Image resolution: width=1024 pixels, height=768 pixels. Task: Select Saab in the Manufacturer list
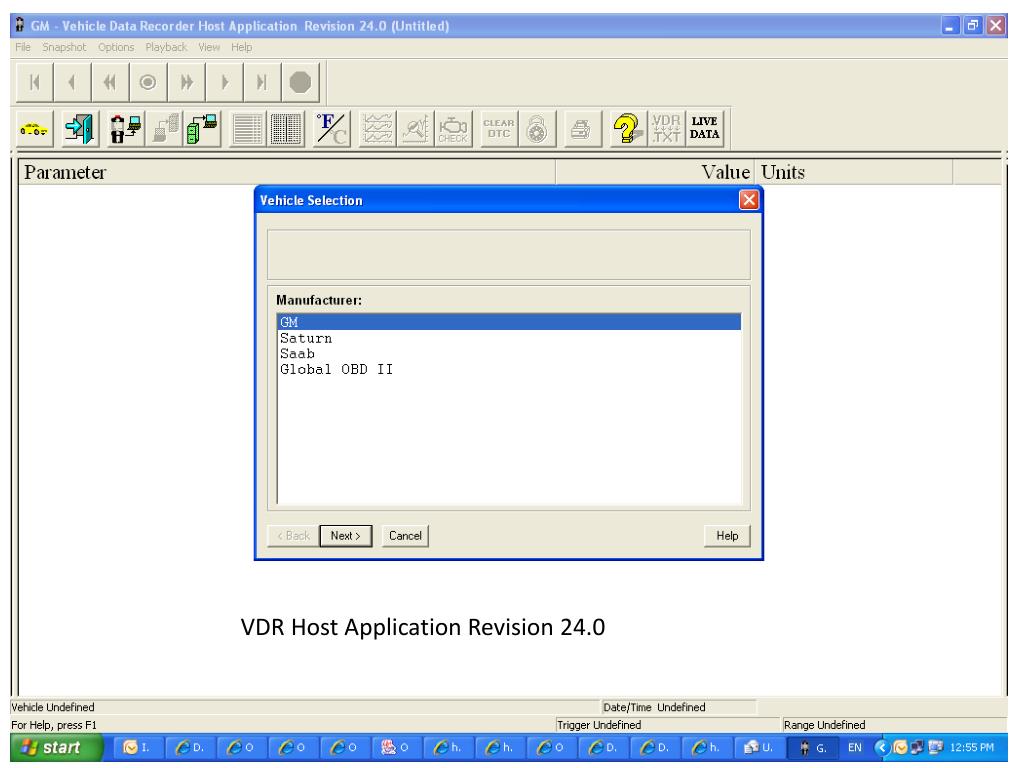[509, 353]
